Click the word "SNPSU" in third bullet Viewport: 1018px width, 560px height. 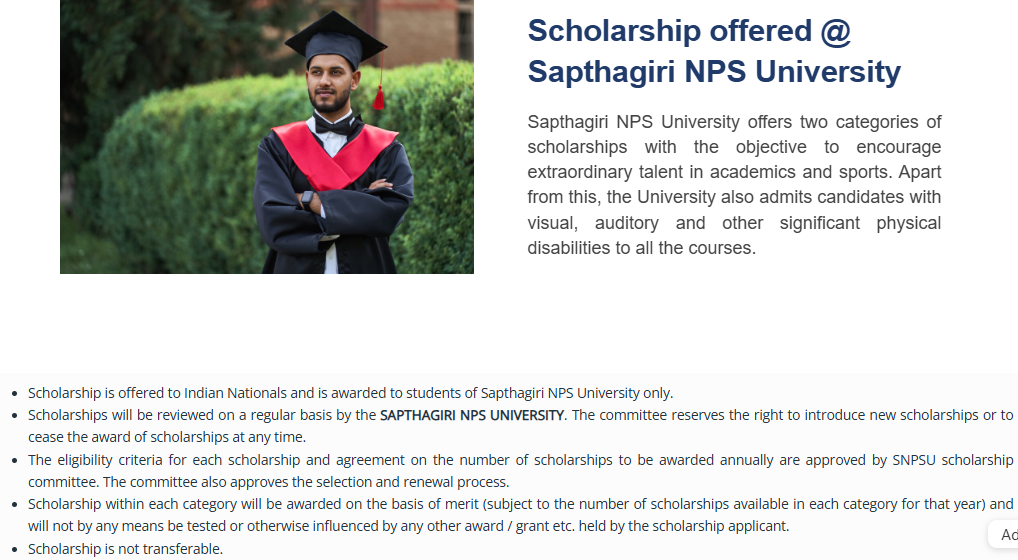pos(914,460)
